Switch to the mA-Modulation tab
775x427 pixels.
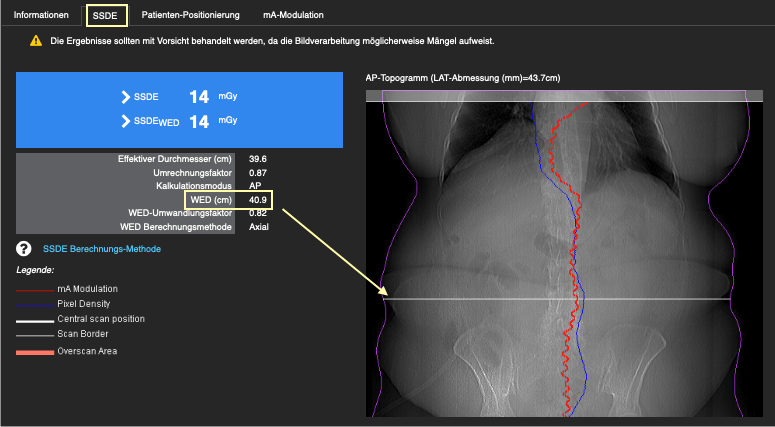(x=293, y=15)
